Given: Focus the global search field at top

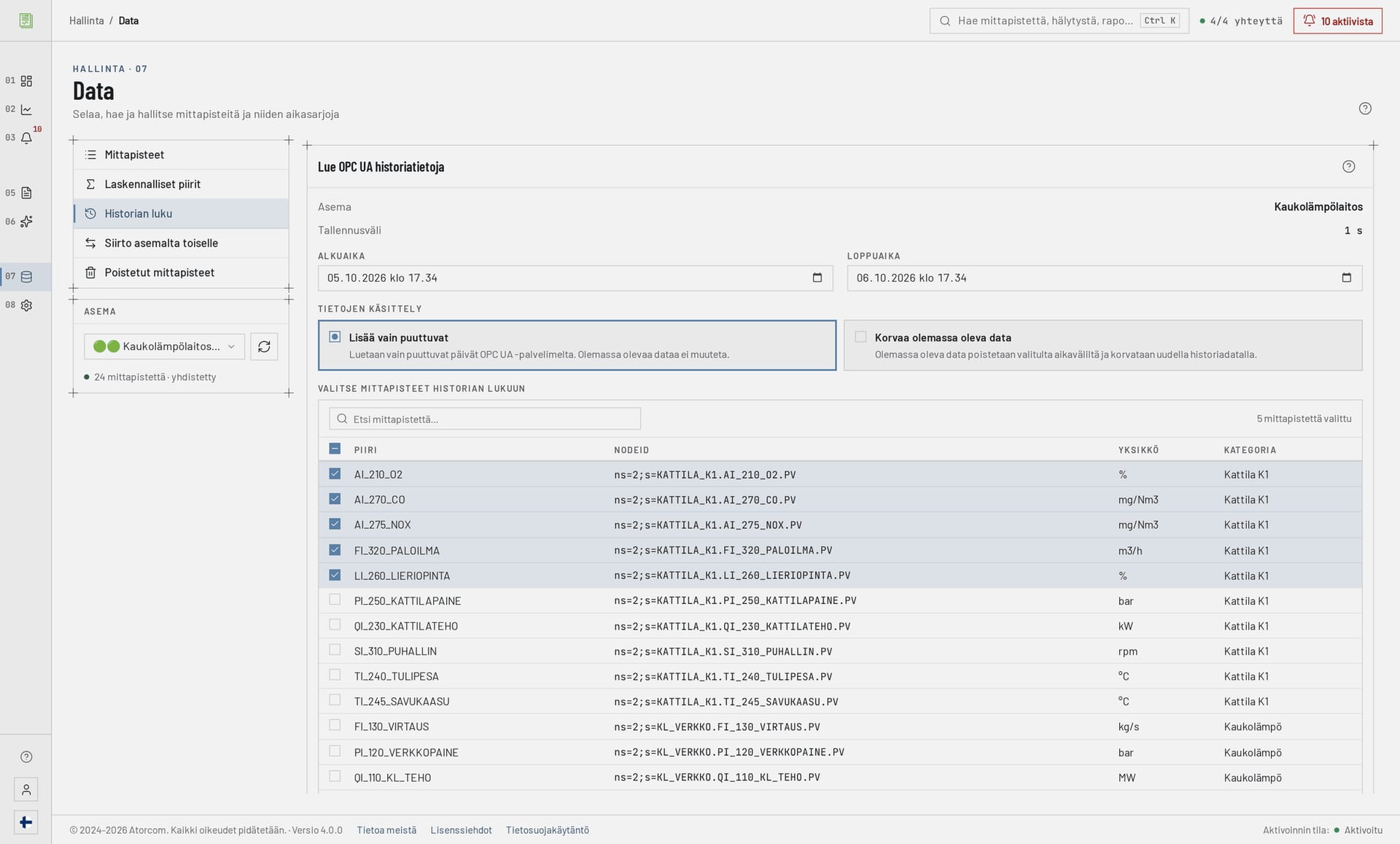Looking at the screenshot, I should [x=1059, y=20].
